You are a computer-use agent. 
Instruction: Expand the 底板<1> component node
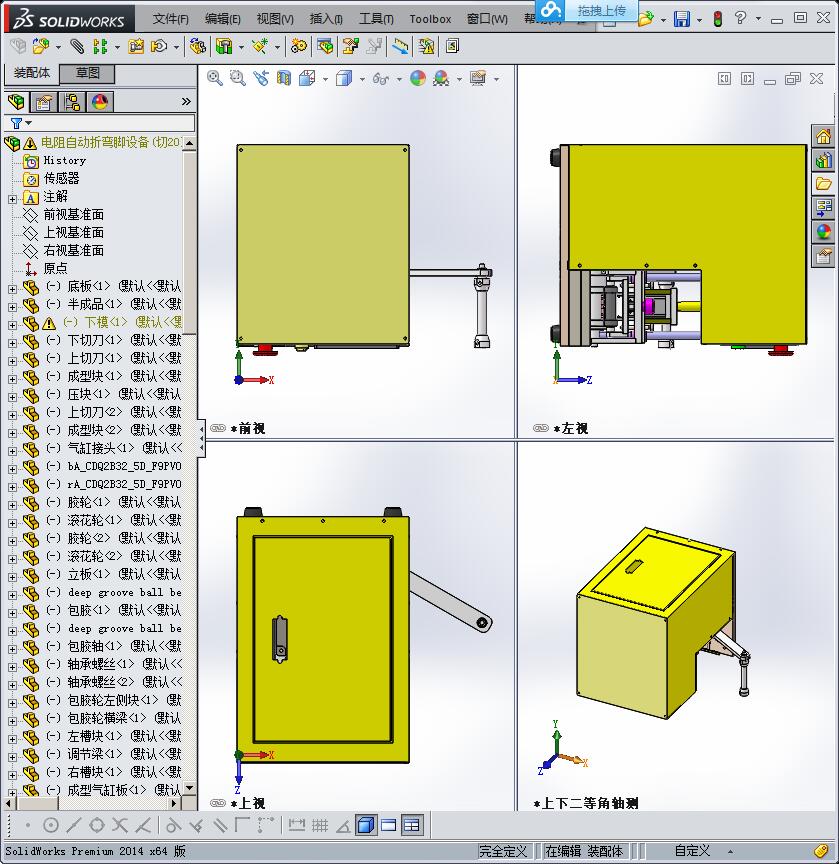tap(12, 289)
